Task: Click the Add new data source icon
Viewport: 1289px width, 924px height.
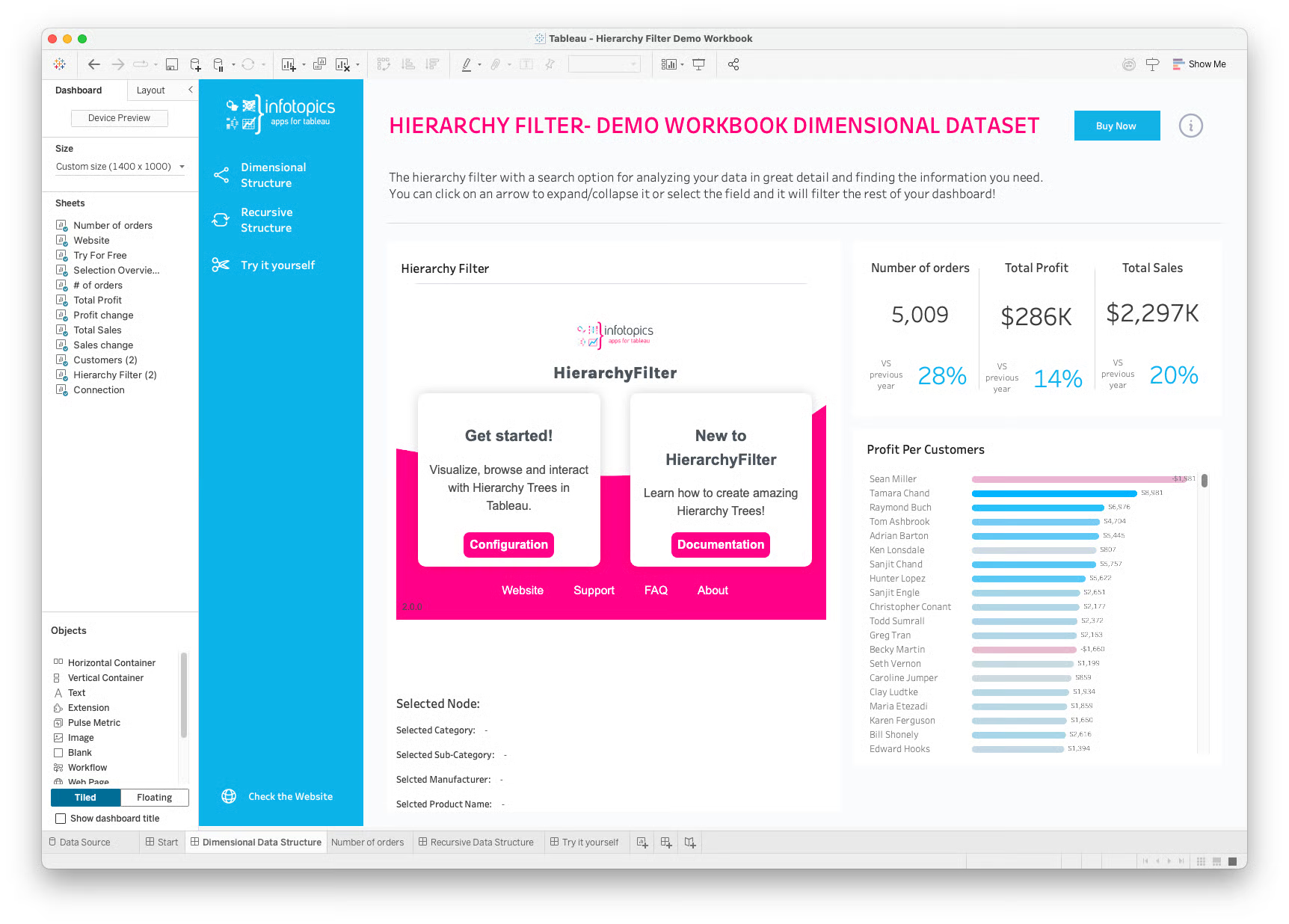Action: point(195,65)
